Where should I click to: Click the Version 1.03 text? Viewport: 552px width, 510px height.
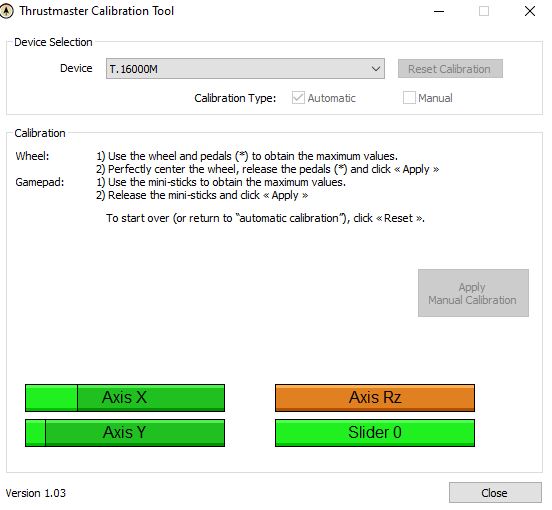pyautogui.click(x=36, y=493)
